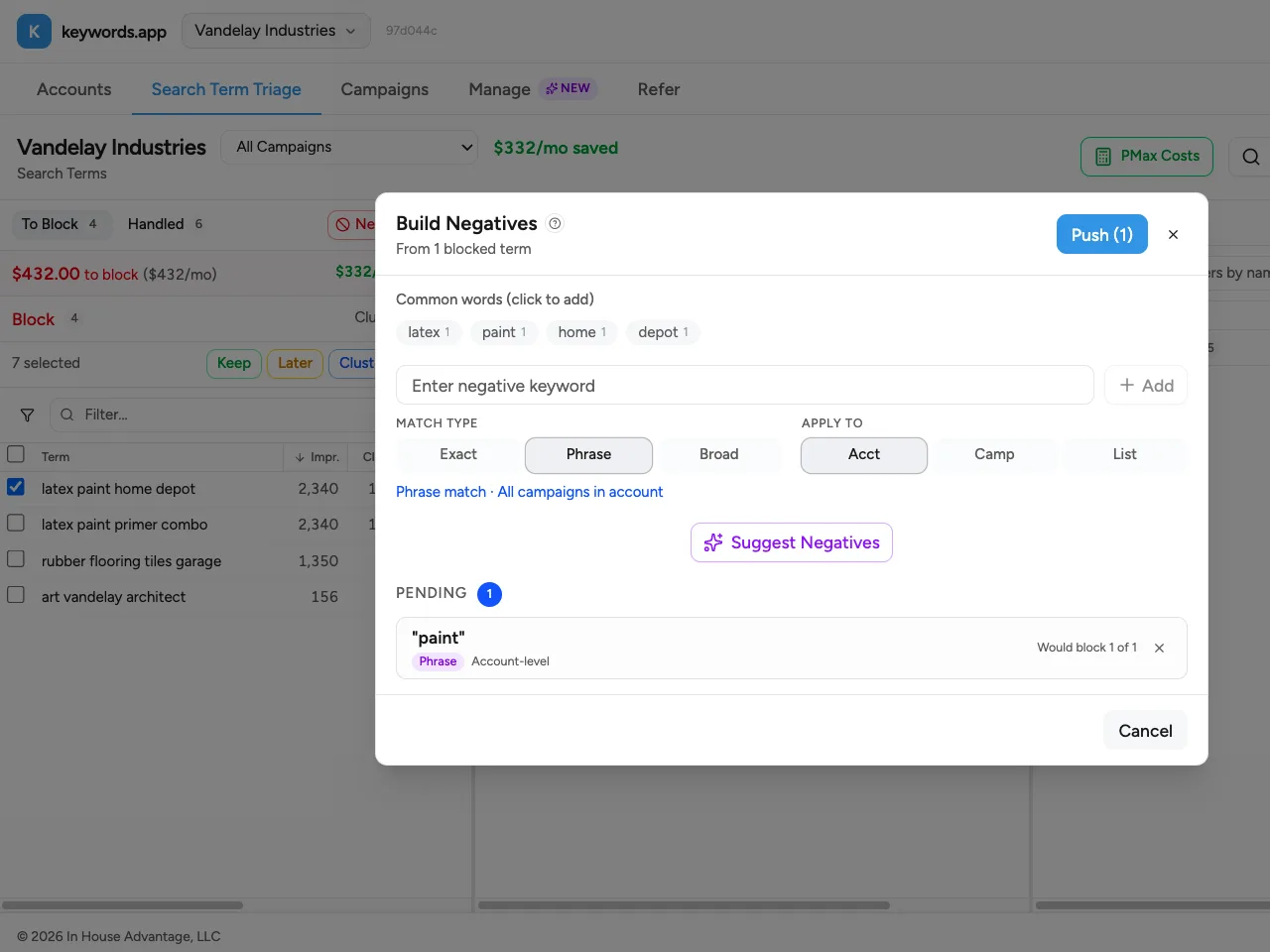Open the Vandelay Industries account dropdown
The height and width of the screenshot is (952, 1270).
(x=276, y=31)
